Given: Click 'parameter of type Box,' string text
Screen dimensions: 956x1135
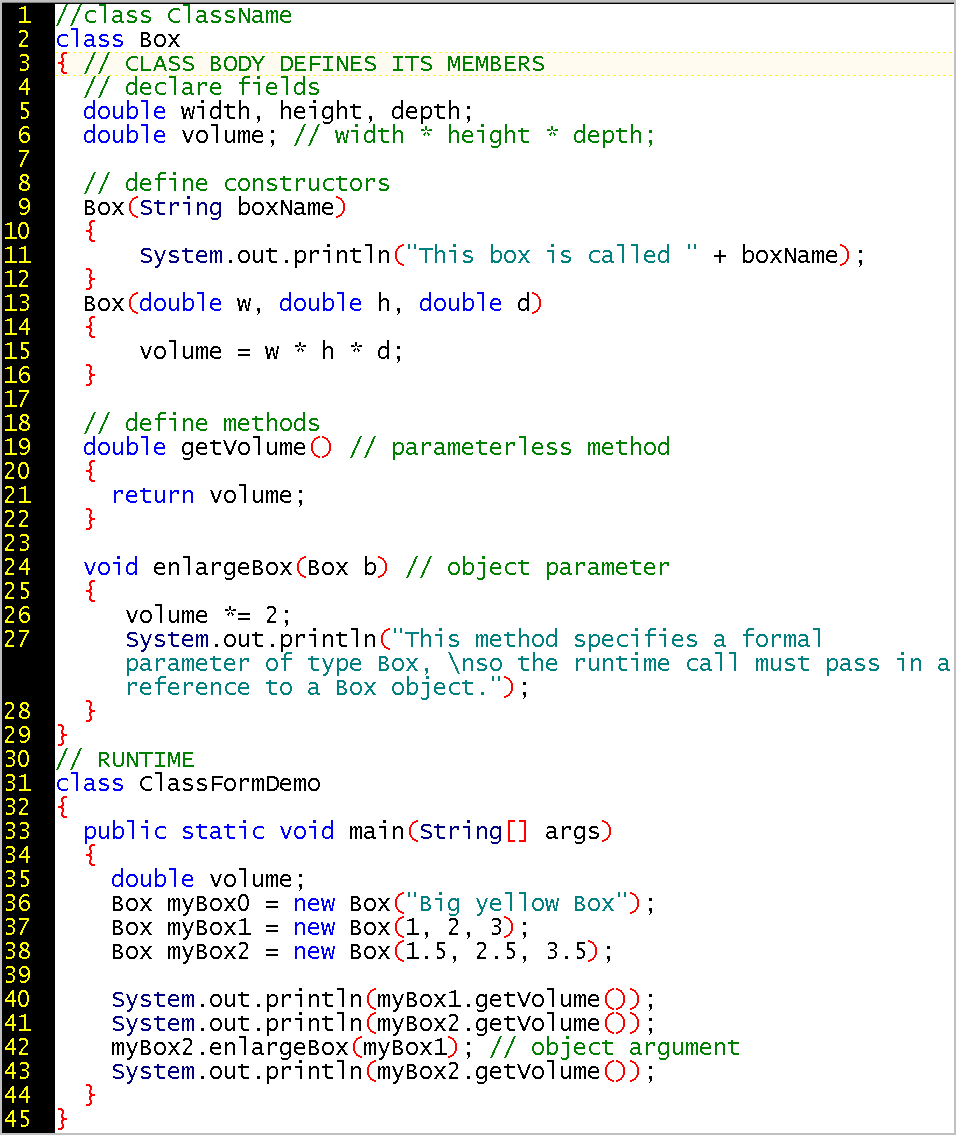Looking at the screenshot, I should coord(278,663).
